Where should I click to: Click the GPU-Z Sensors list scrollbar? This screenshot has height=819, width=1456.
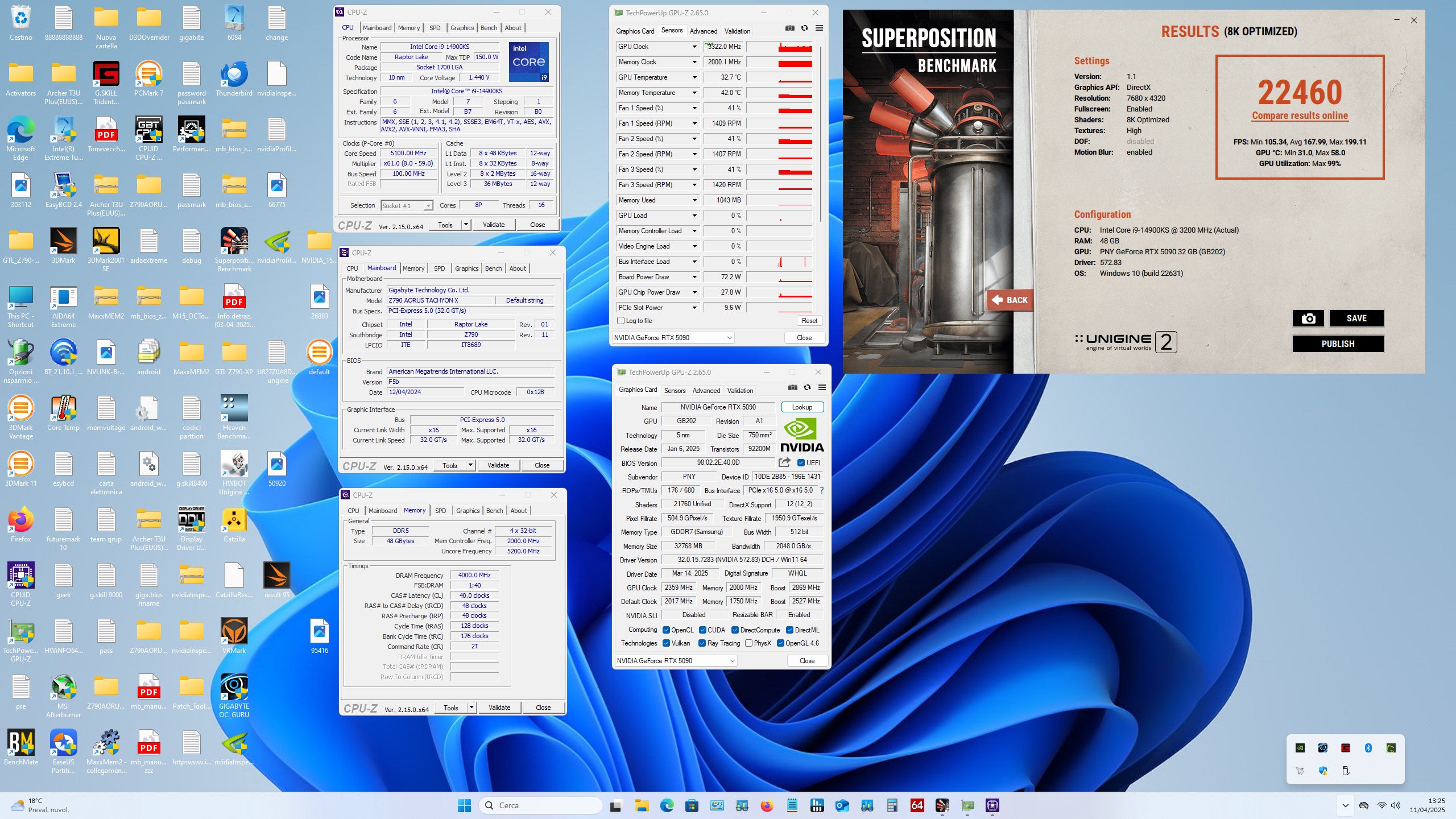[821, 134]
